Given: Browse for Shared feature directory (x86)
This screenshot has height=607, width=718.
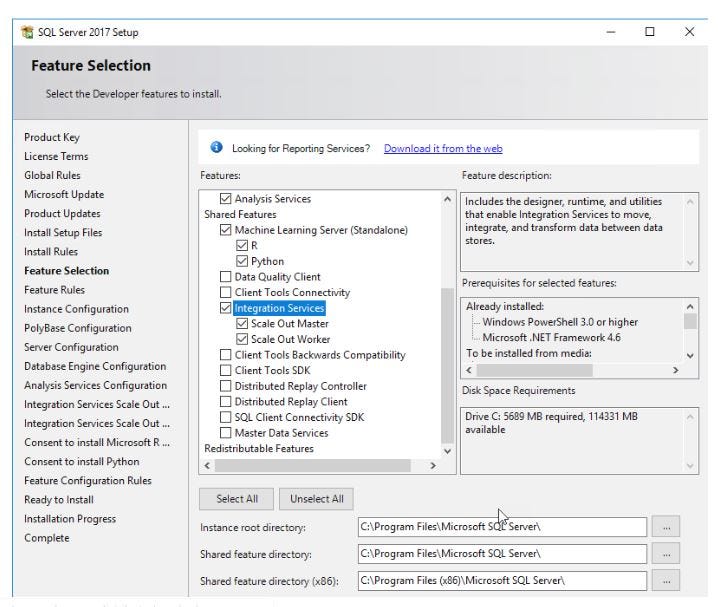Looking at the screenshot, I should tap(666, 580).
